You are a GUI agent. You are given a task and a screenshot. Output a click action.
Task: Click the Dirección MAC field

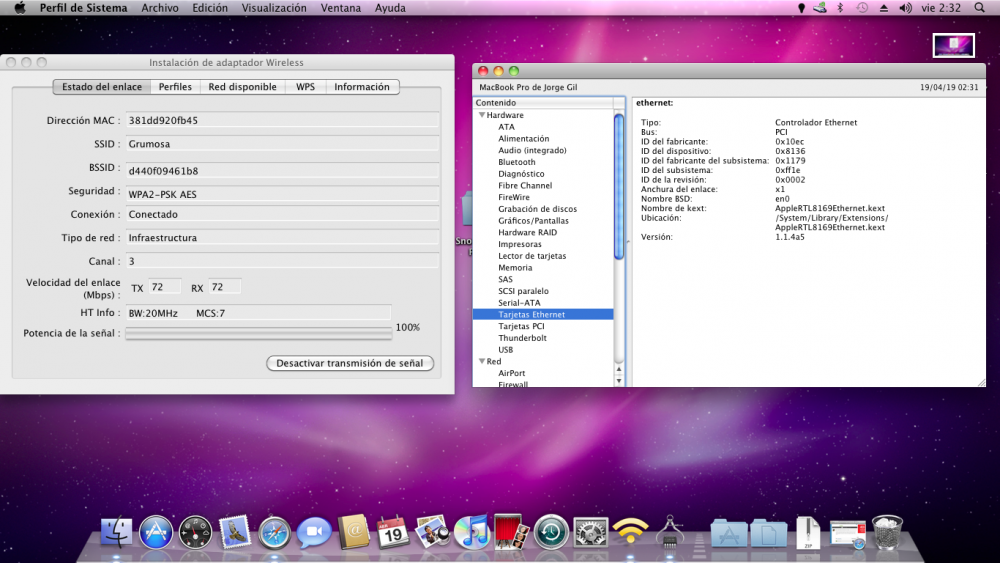282,121
